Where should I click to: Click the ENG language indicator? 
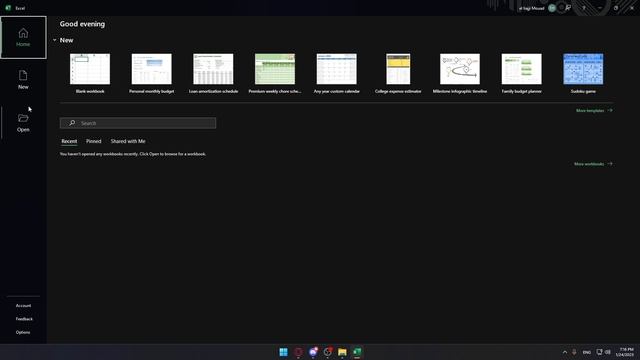pyautogui.click(x=587, y=352)
